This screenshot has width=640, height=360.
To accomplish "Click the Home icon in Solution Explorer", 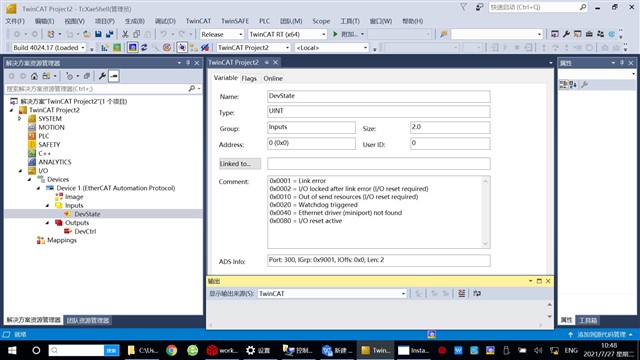I will (x=34, y=76).
